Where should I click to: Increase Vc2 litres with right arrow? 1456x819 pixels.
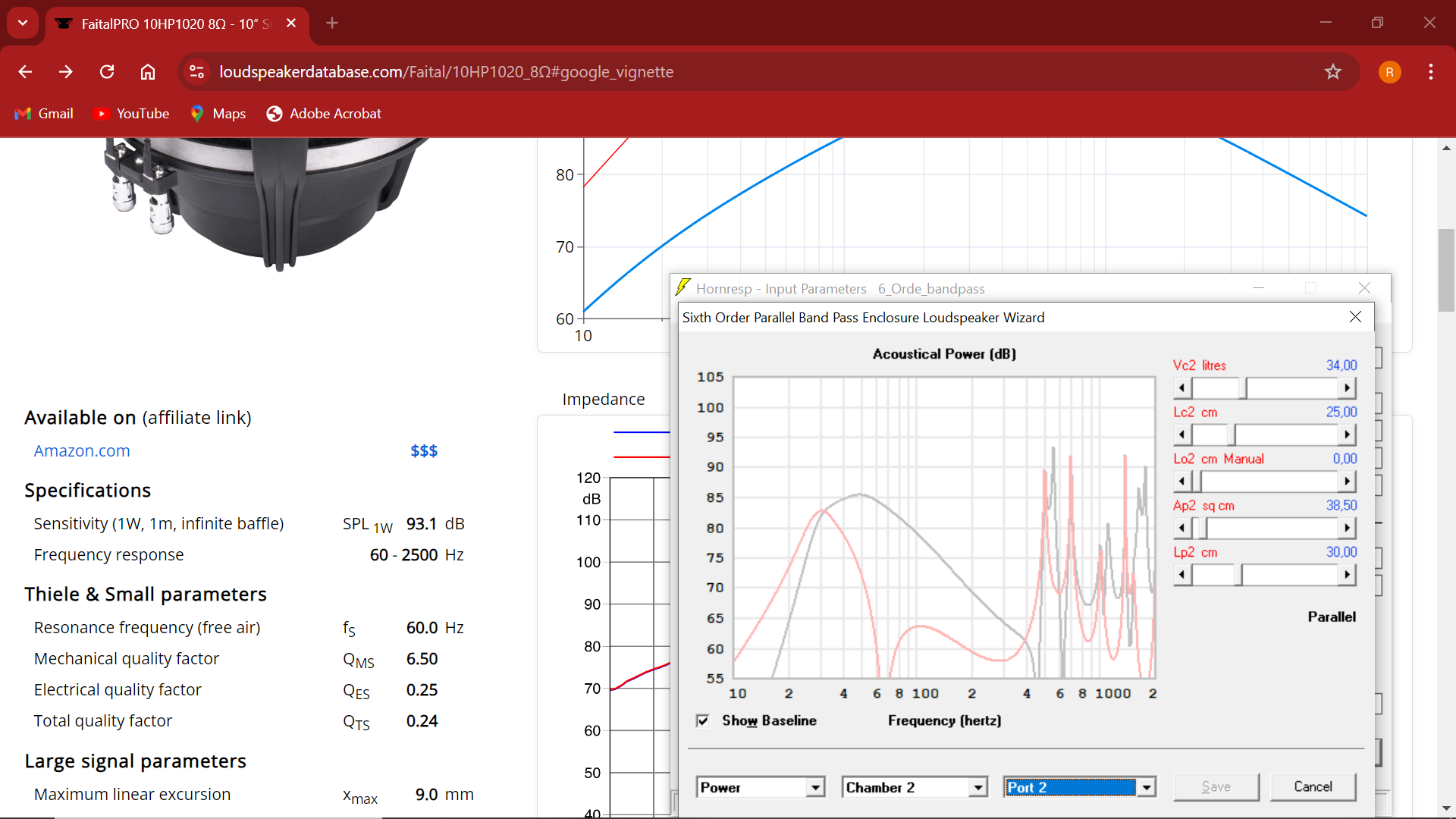1347,388
